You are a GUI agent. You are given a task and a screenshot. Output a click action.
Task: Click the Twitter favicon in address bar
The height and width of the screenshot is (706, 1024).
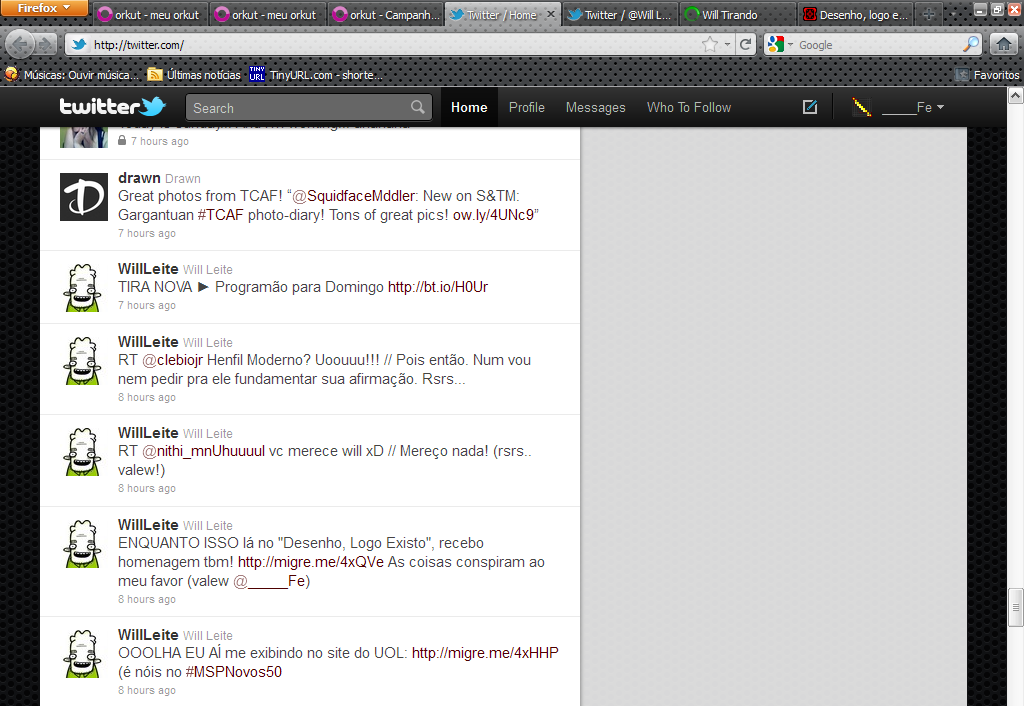click(x=79, y=44)
